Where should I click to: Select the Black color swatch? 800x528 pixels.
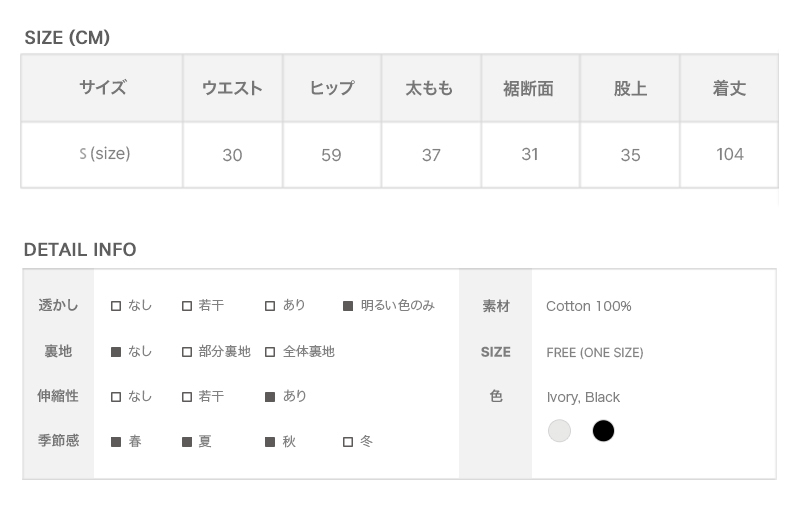point(603,431)
